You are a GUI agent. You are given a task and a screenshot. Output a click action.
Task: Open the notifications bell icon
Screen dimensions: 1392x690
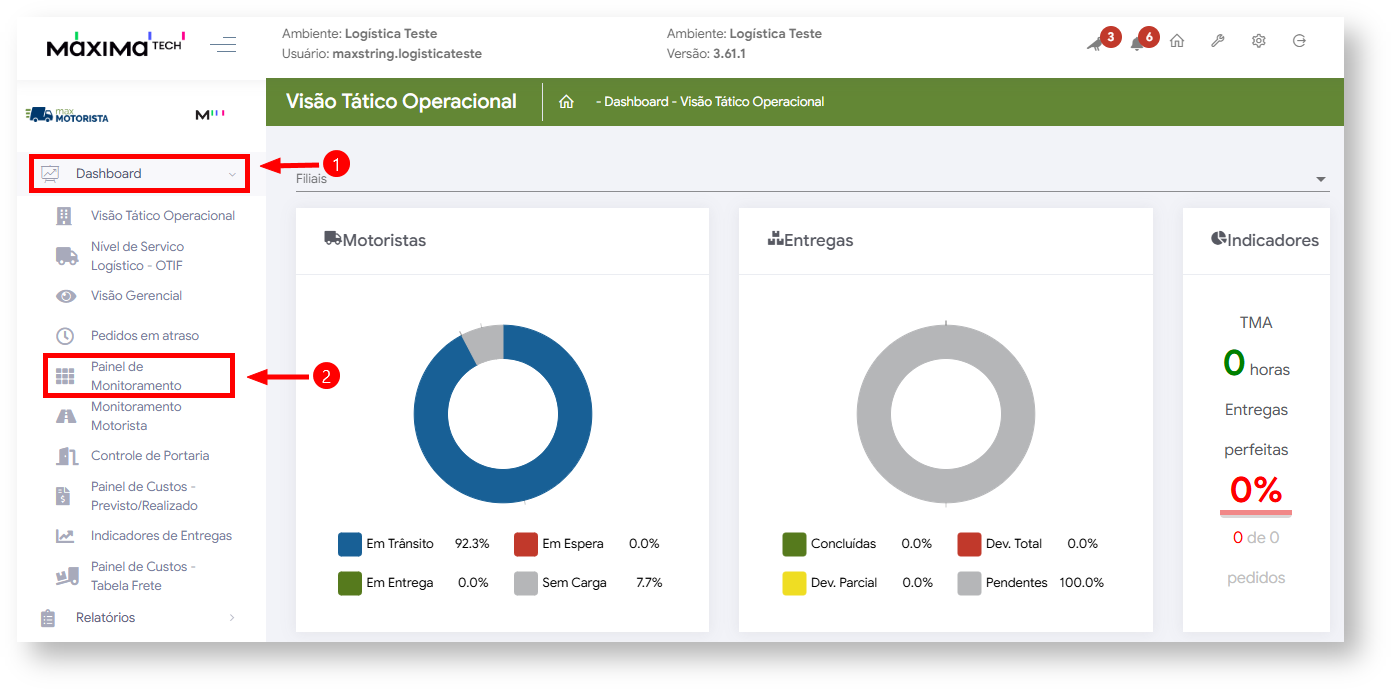[1137, 43]
